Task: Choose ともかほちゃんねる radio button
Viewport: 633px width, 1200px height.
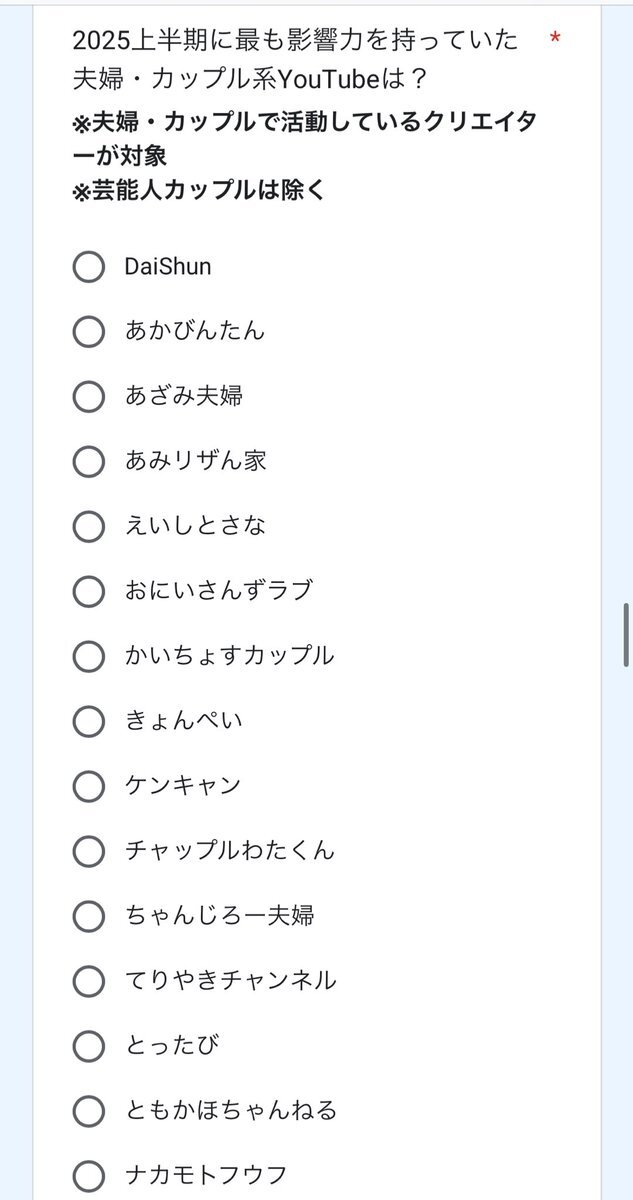Action: [x=89, y=1112]
